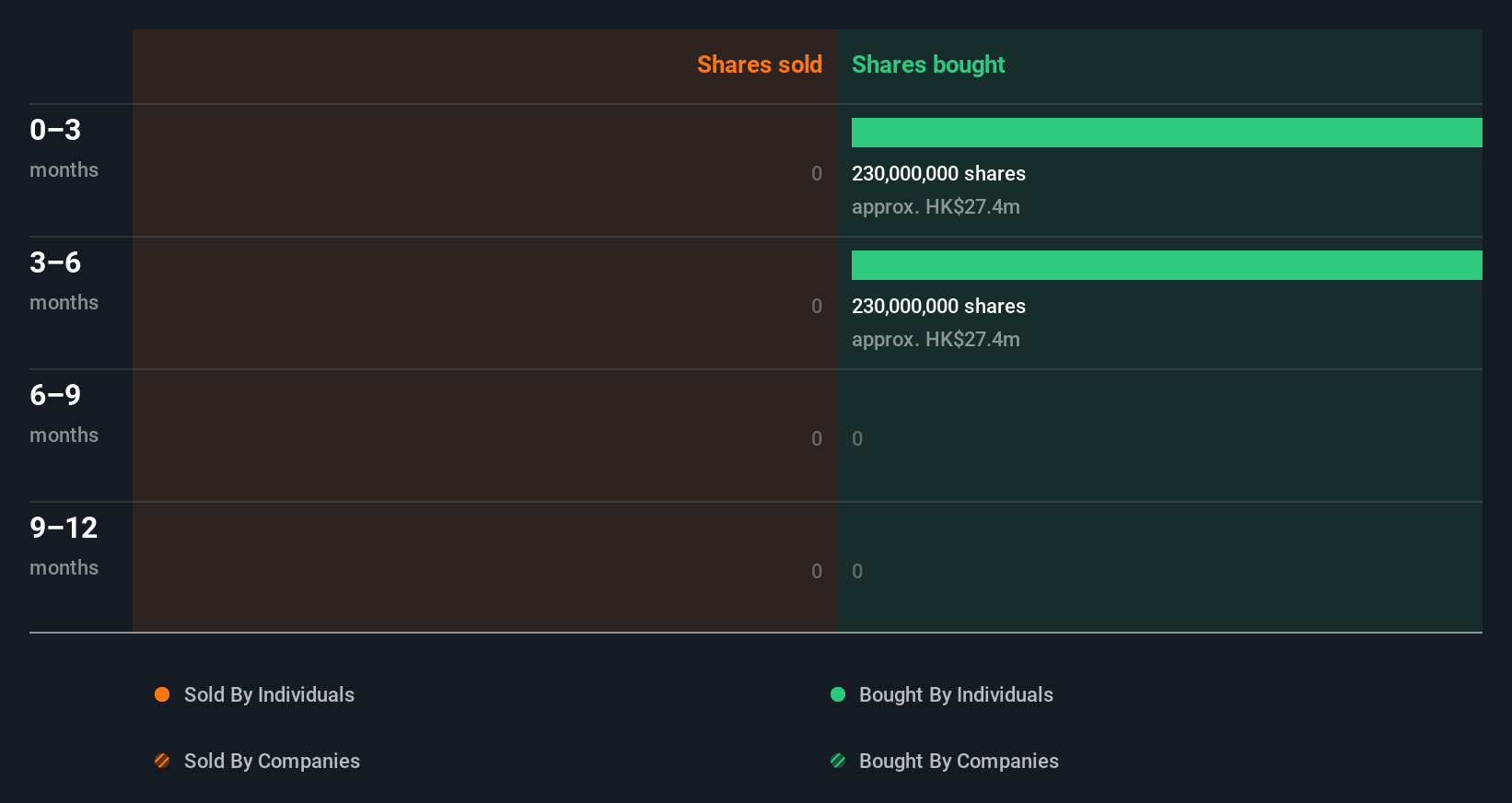Screen dimensions: 1512x803
Task: Select the Shares sold column header
Action: (759, 64)
